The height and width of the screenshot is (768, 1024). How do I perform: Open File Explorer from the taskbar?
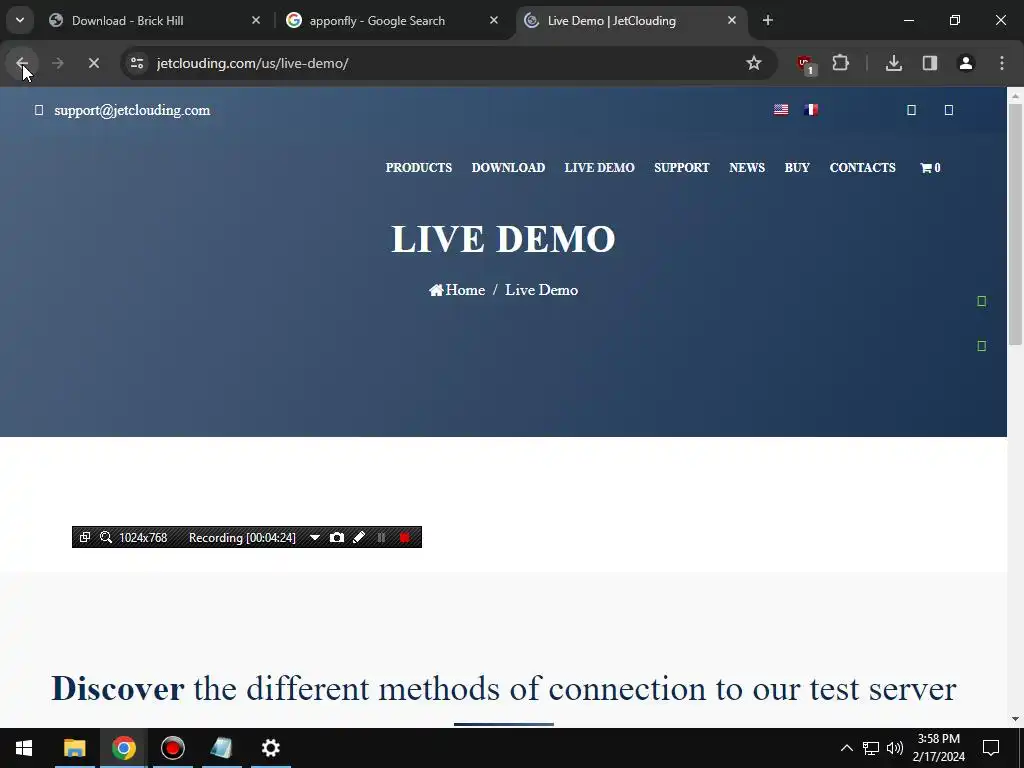click(x=74, y=748)
